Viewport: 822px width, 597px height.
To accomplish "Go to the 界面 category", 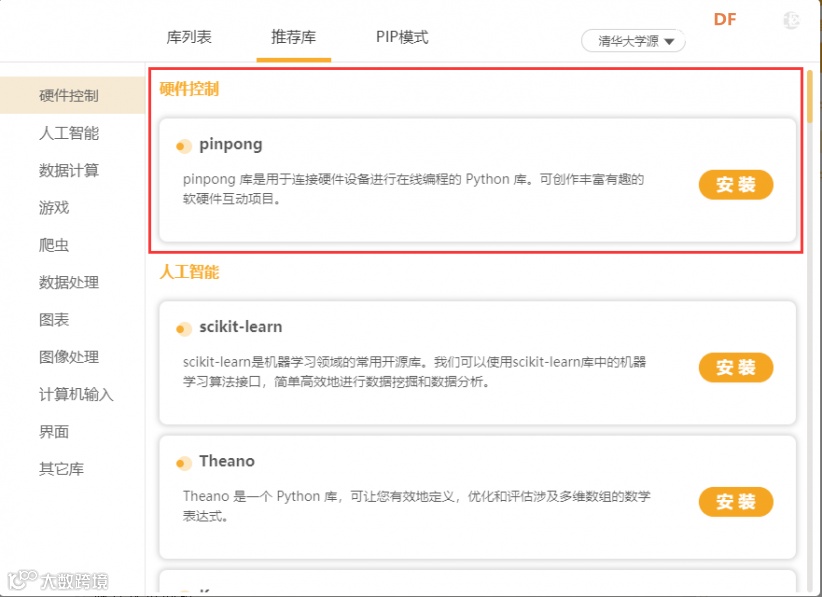I will tap(54, 432).
